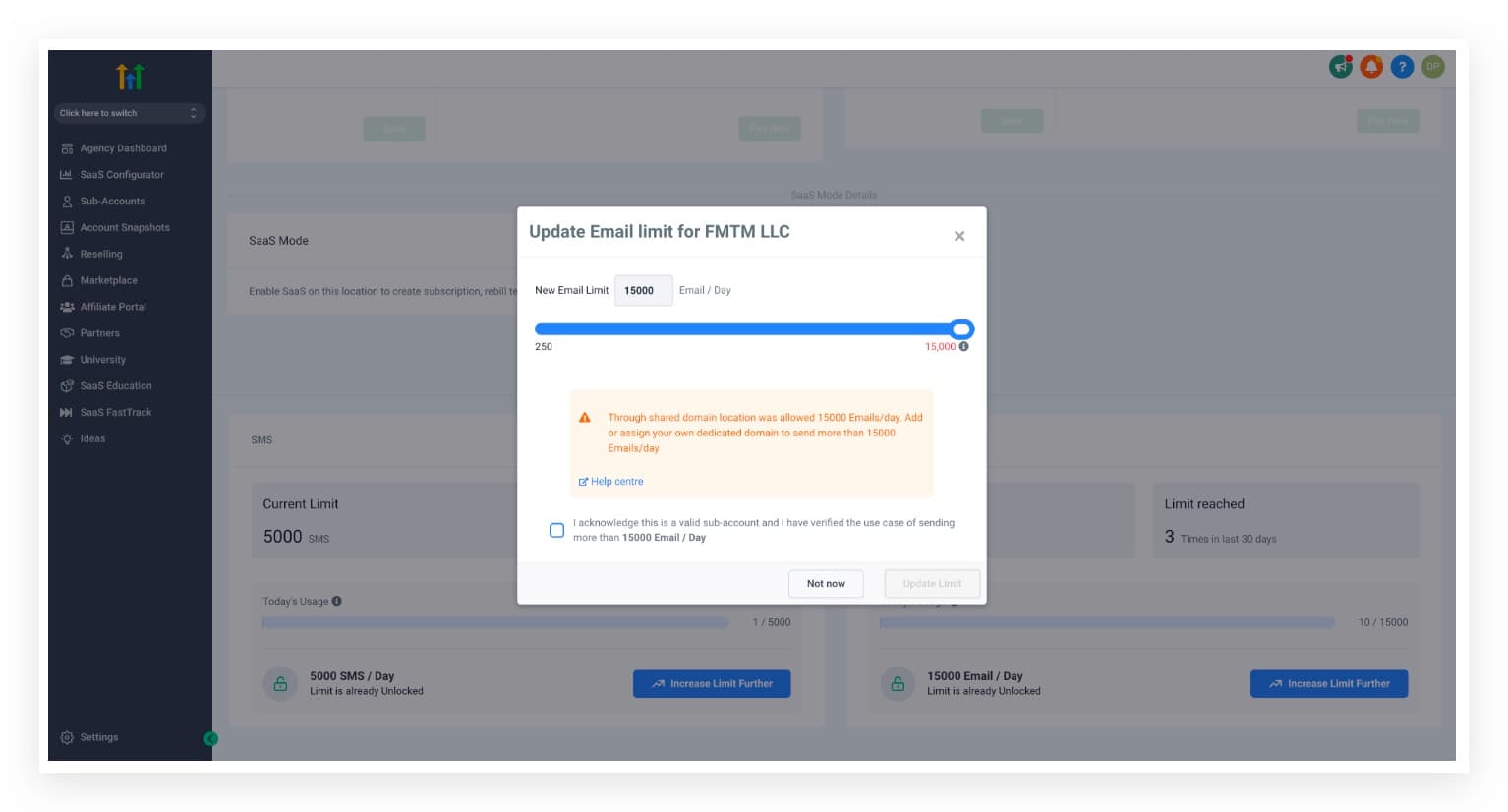
Task: Select the SaaS FastTrack icon
Action: [66, 412]
